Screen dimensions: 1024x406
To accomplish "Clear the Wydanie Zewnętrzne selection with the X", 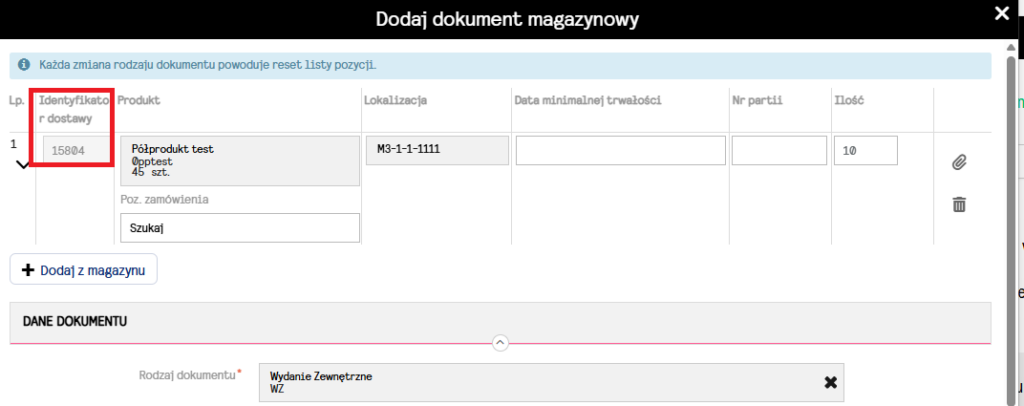I will 830,382.
